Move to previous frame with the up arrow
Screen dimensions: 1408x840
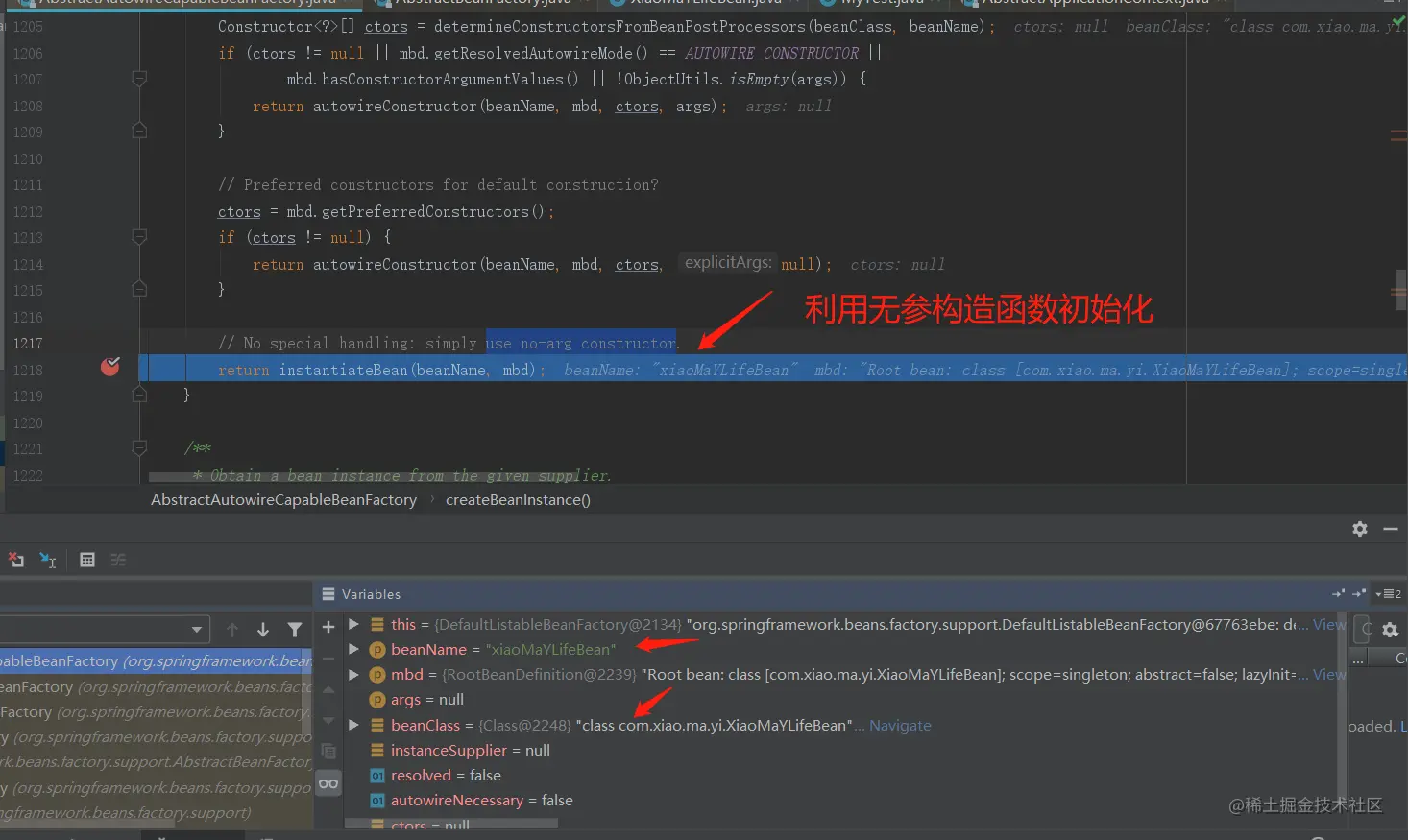[x=232, y=630]
